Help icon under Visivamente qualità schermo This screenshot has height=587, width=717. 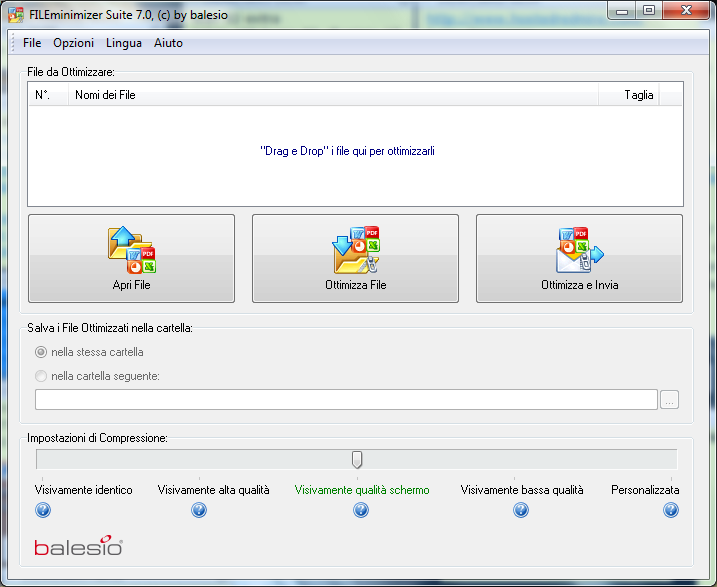(361, 510)
